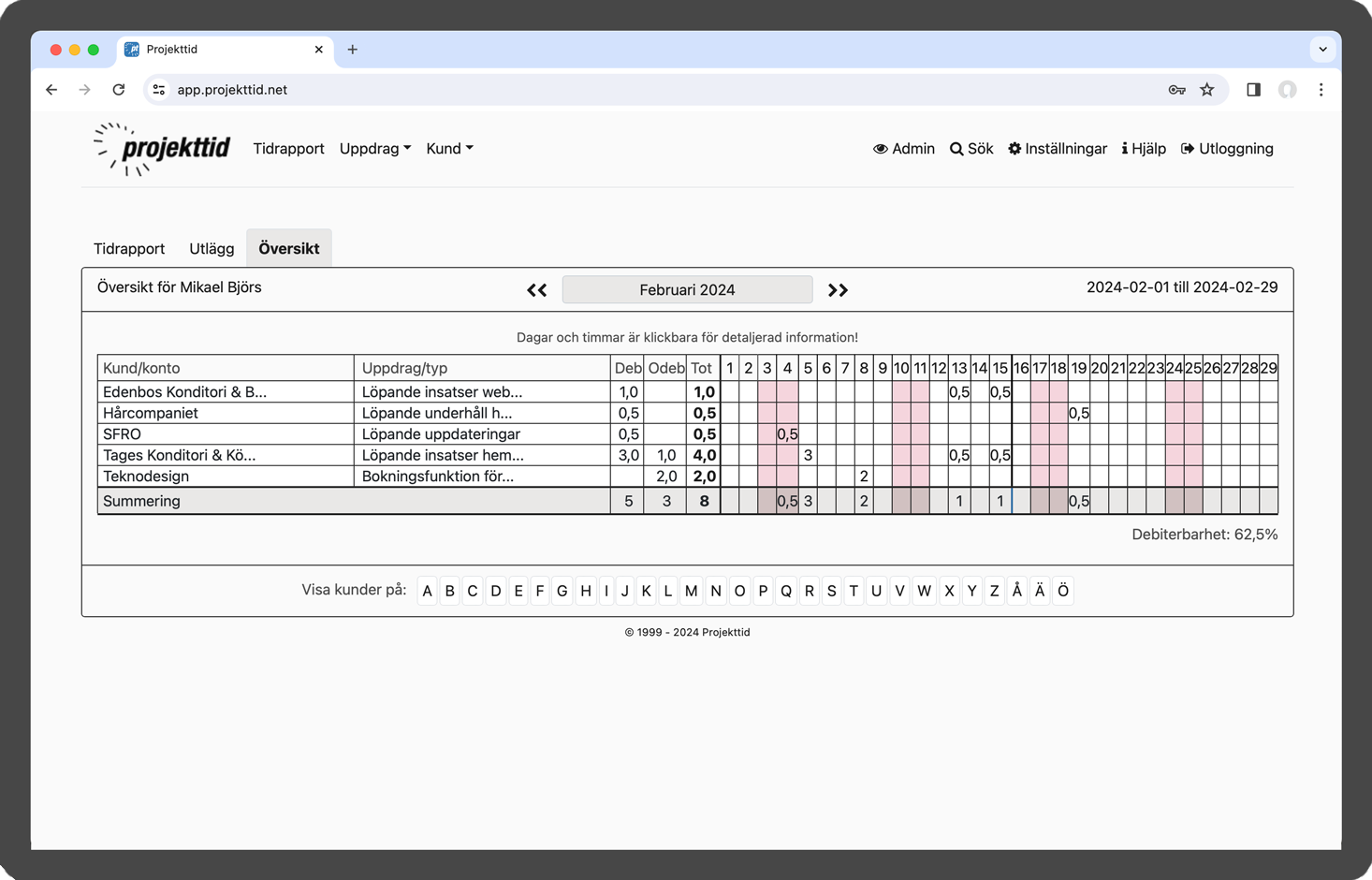This screenshot has width=1372, height=880.
Task: Show customers starting with letter Ö
Action: (1063, 591)
